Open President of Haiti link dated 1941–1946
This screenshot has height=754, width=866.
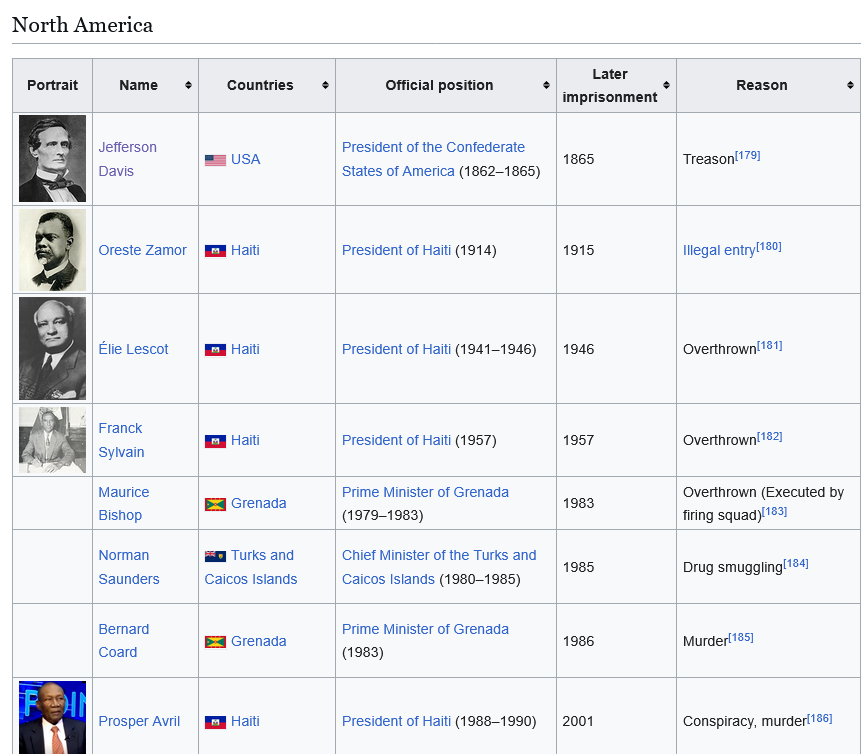[x=397, y=349]
